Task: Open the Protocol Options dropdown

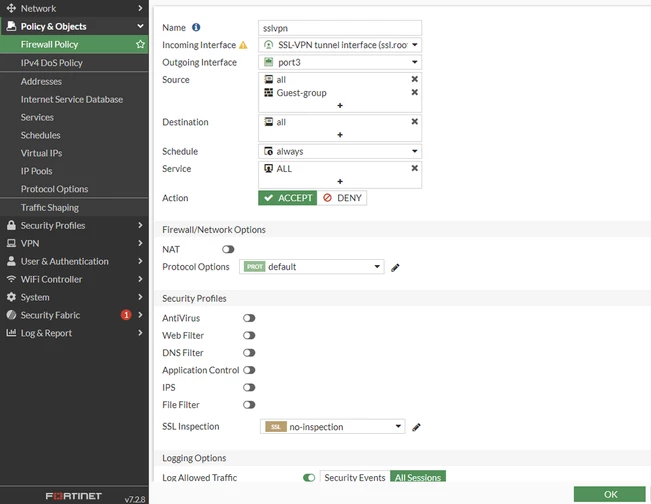Action: [312, 267]
